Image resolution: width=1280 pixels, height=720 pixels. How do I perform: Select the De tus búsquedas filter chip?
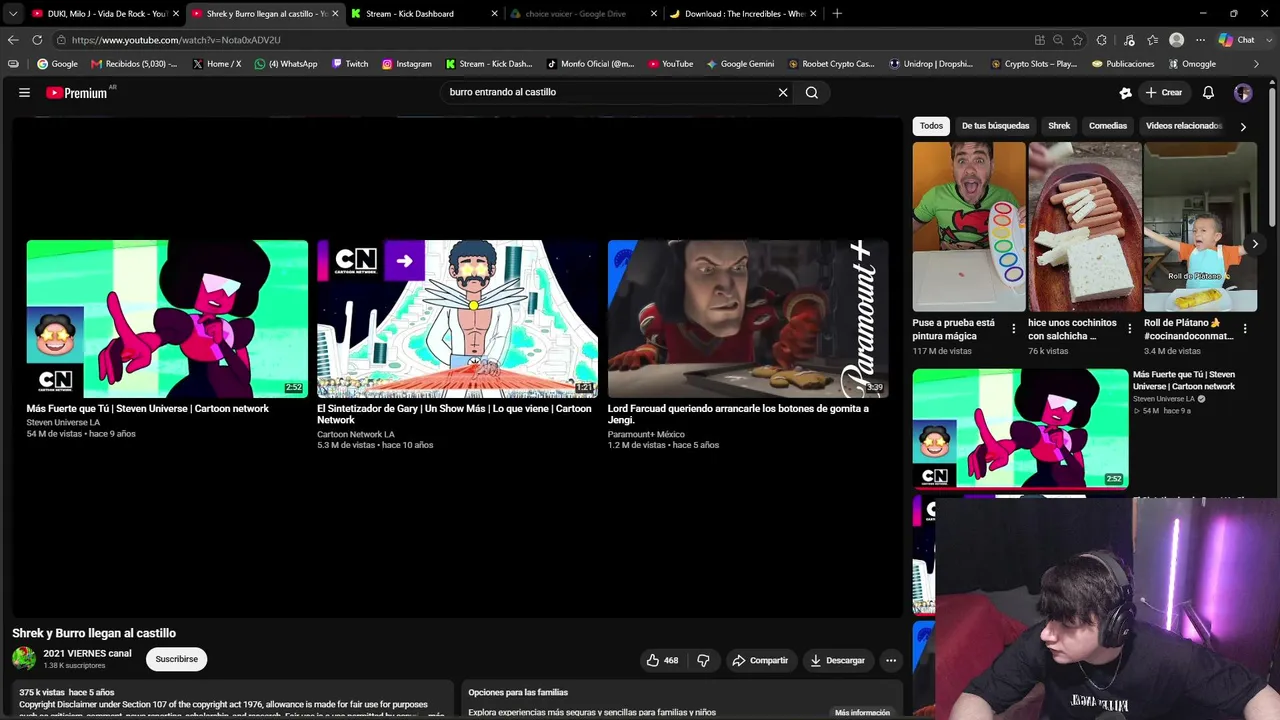pos(995,126)
